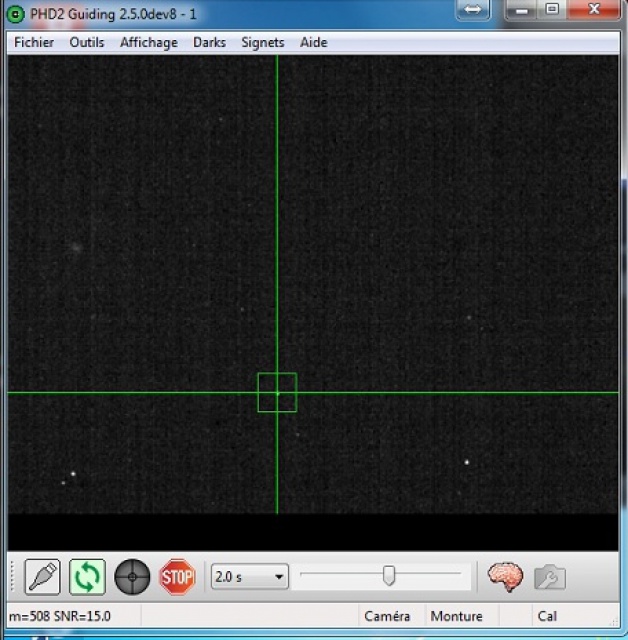
Task: Click the PHD2 application icon in title bar
Action: point(16,15)
